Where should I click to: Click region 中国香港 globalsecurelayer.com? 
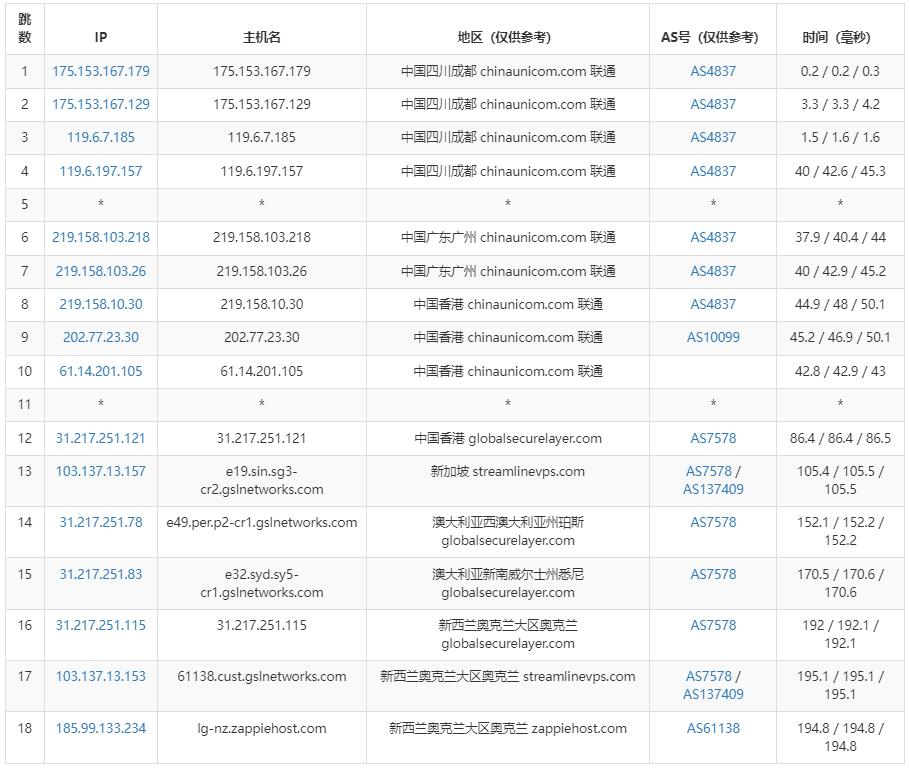[507, 438]
